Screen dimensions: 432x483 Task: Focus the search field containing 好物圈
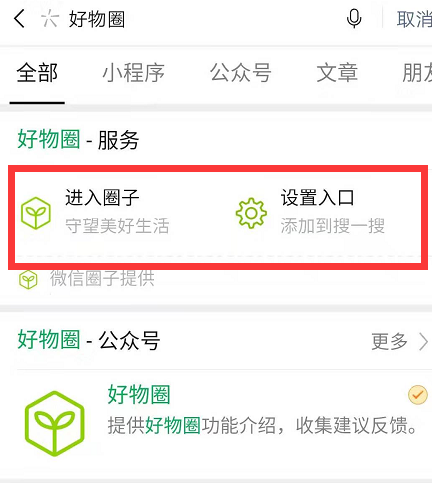200,19
